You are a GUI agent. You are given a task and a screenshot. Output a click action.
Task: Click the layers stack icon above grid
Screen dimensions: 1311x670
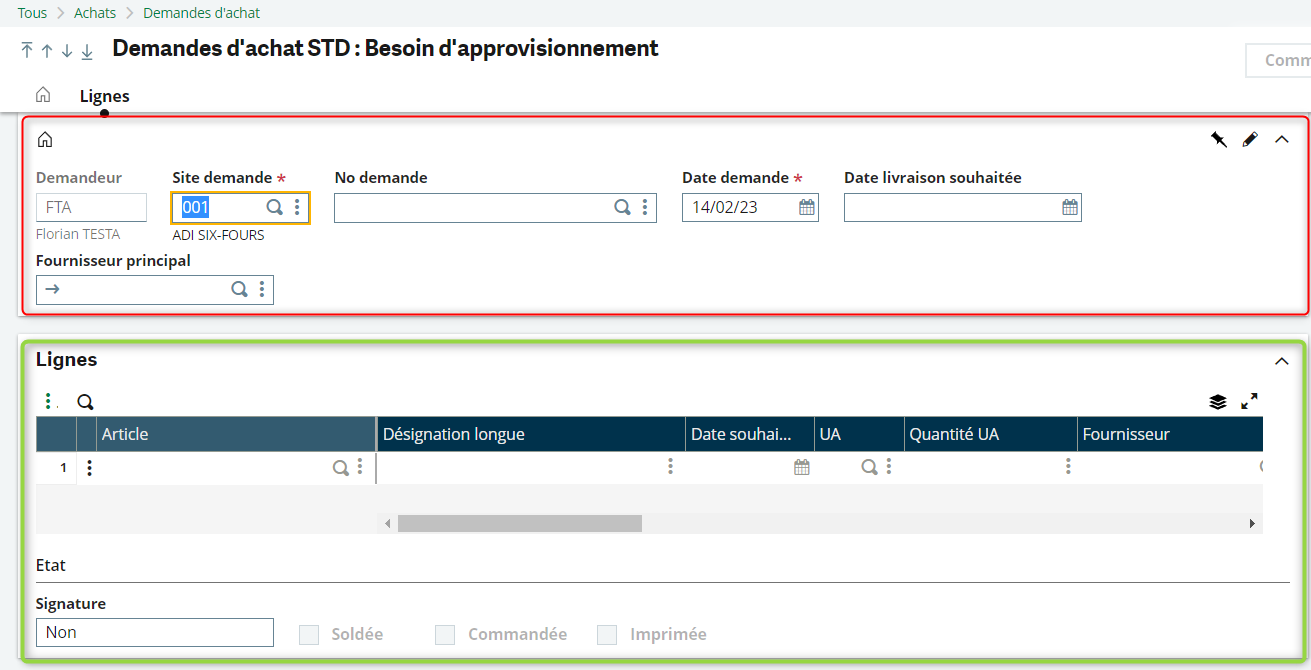click(1217, 402)
